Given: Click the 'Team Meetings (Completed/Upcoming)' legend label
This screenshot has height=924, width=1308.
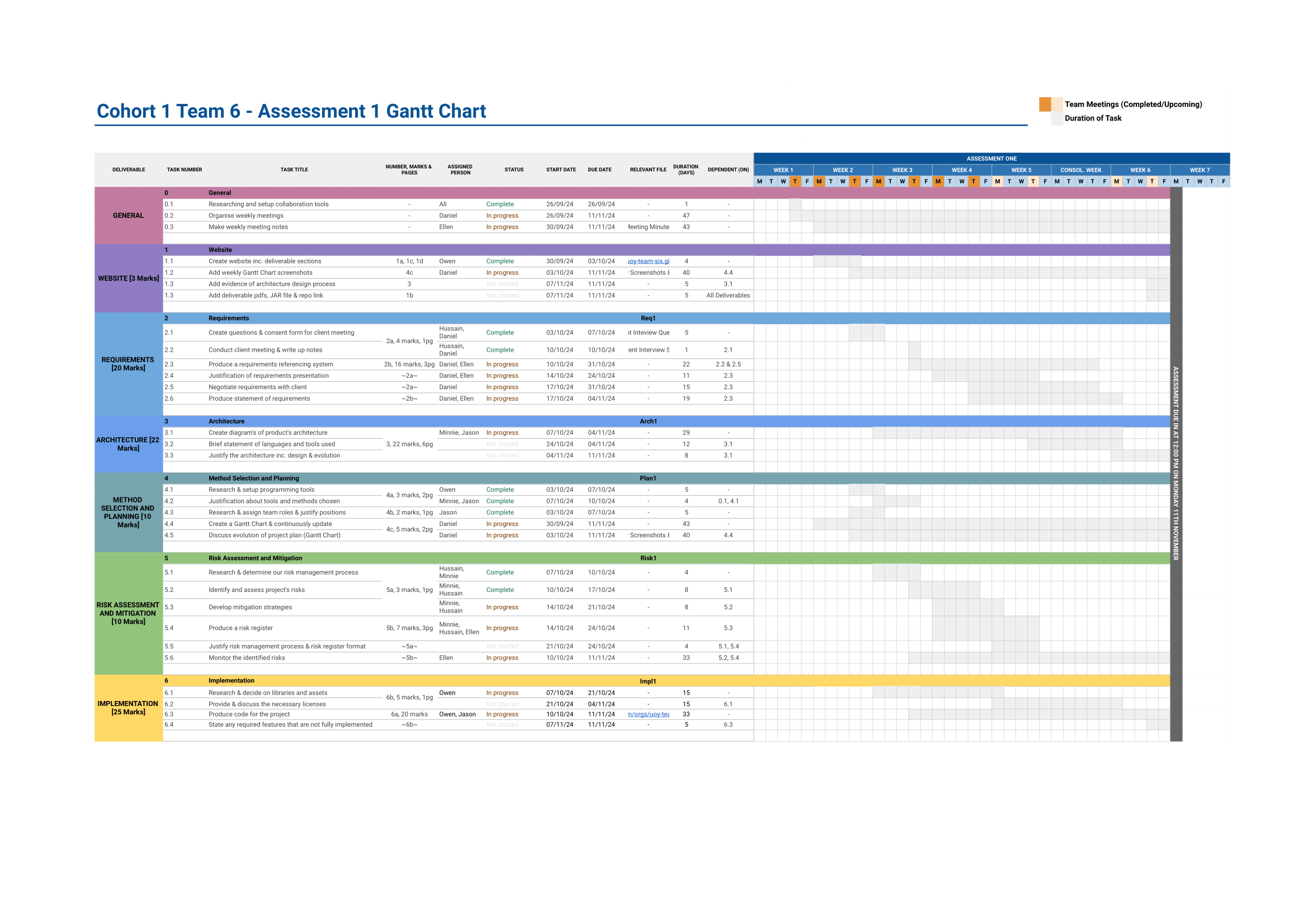Looking at the screenshot, I should (1133, 104).
